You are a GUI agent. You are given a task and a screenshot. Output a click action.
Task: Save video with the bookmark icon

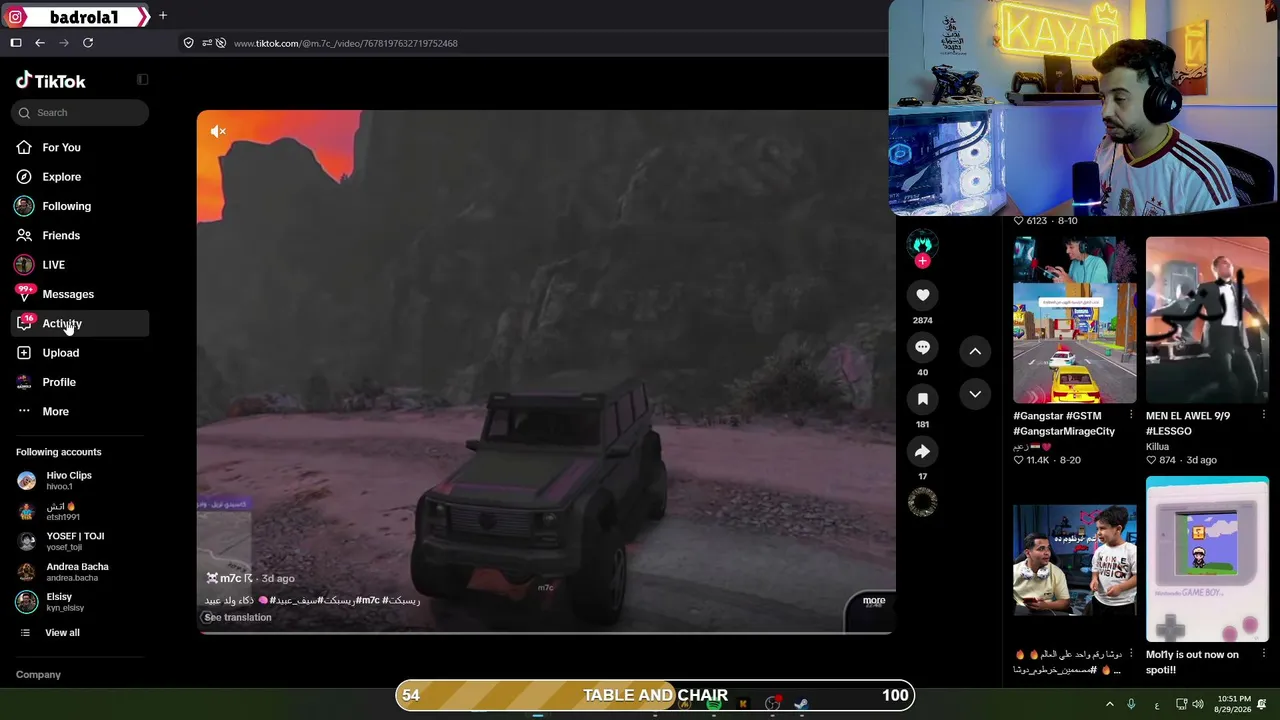tap(922, 399)
